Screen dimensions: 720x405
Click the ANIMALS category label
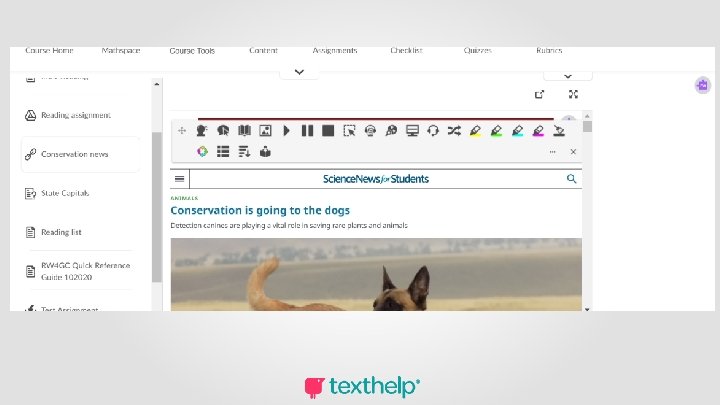[x=184, y=198]
